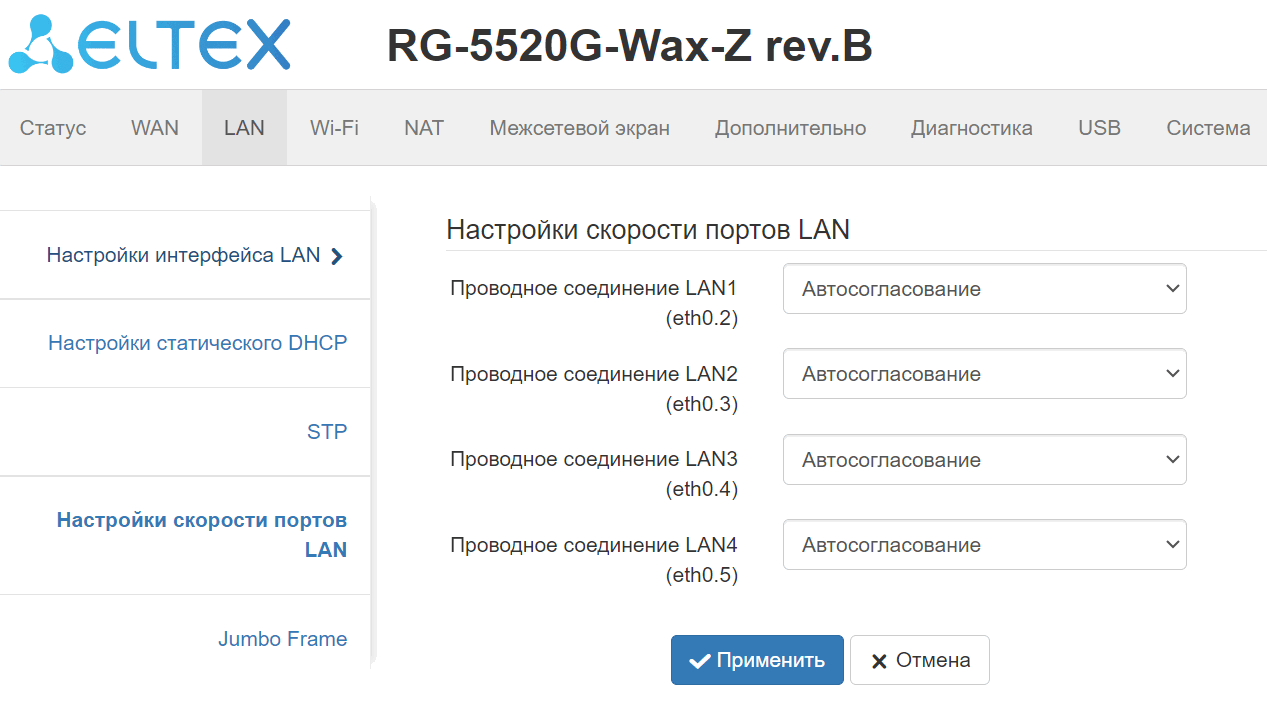Expand the LAN2 (eth0.3) speed dropdown
This screenshot has height=701, width=1267.
[984, 374]
